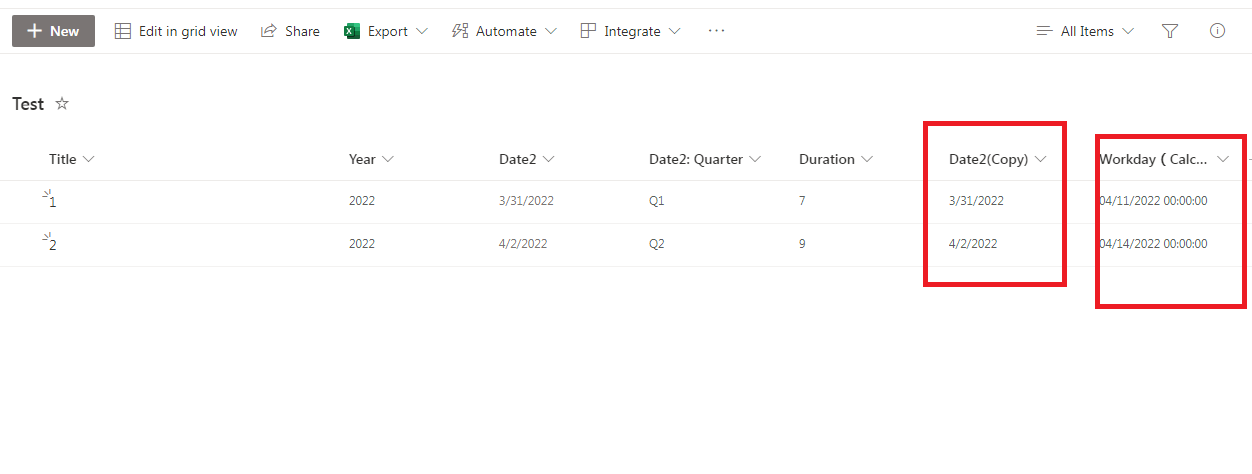Viewport: 1252px width, 474px height.
Task: Open list item titled 1
Action: [x=53, y=202]
